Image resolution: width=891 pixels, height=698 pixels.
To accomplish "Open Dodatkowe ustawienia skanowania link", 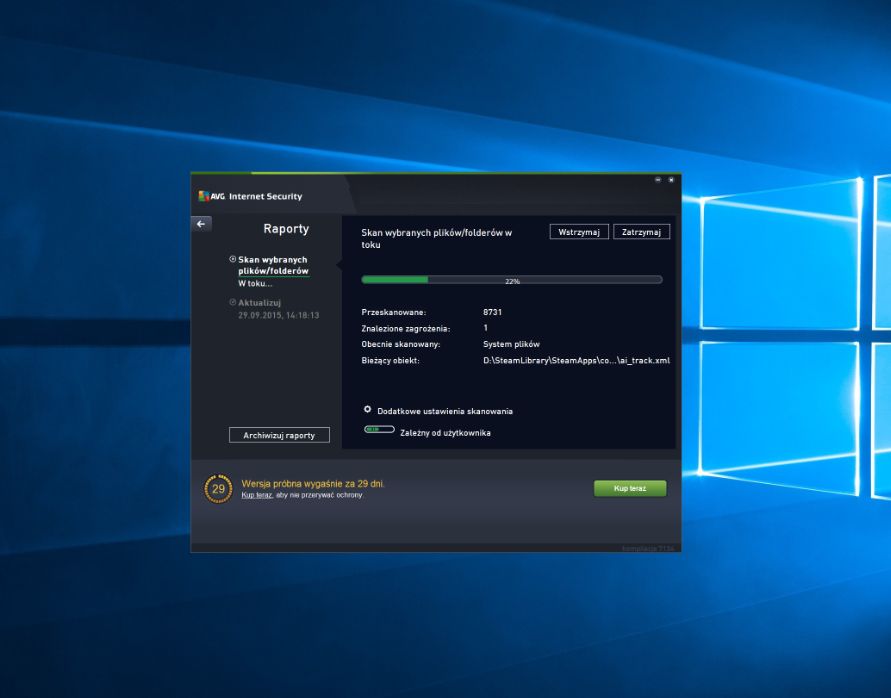I will click(445, 411).
